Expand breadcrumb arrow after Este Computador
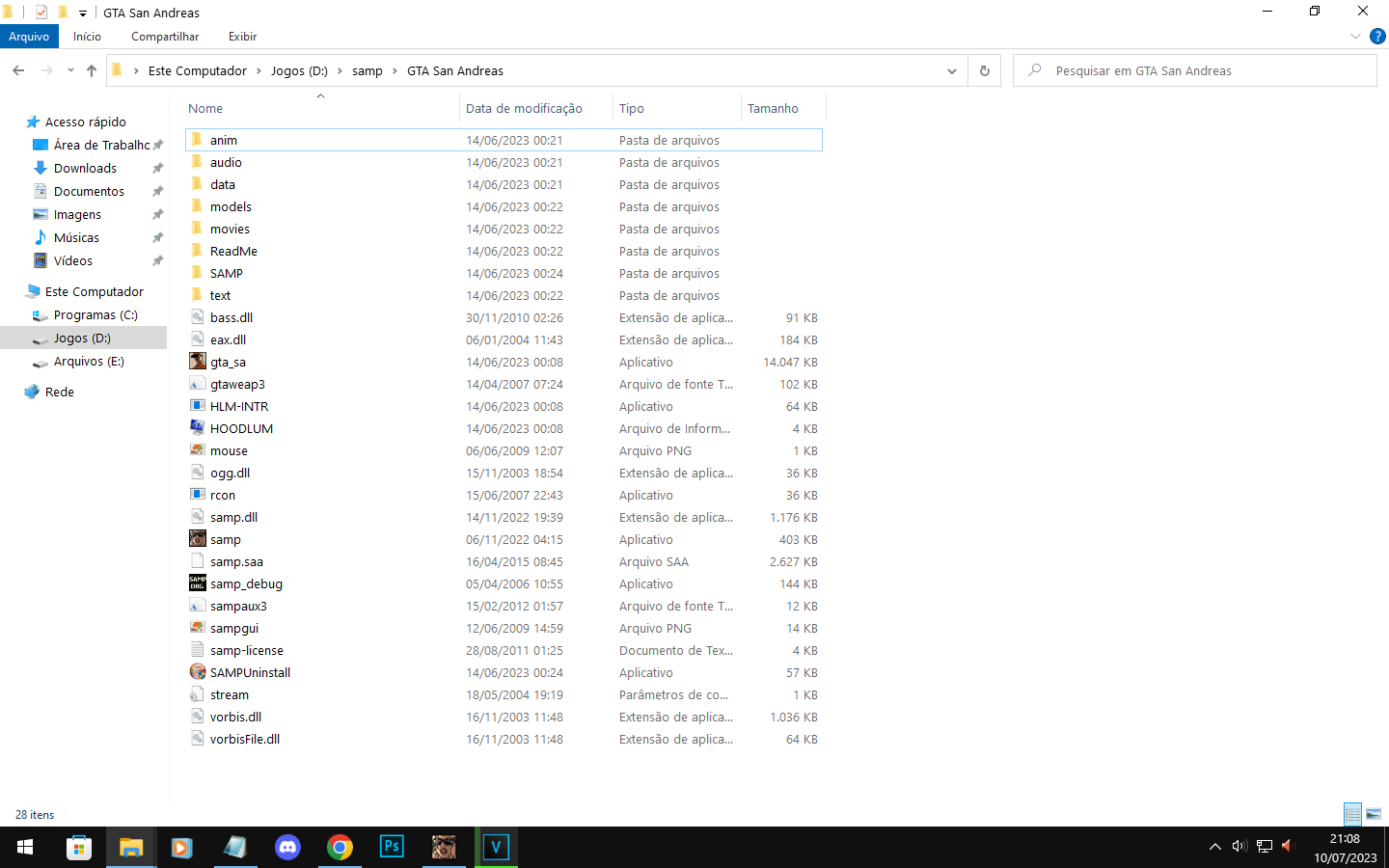1389x868 pixels. 259,70
